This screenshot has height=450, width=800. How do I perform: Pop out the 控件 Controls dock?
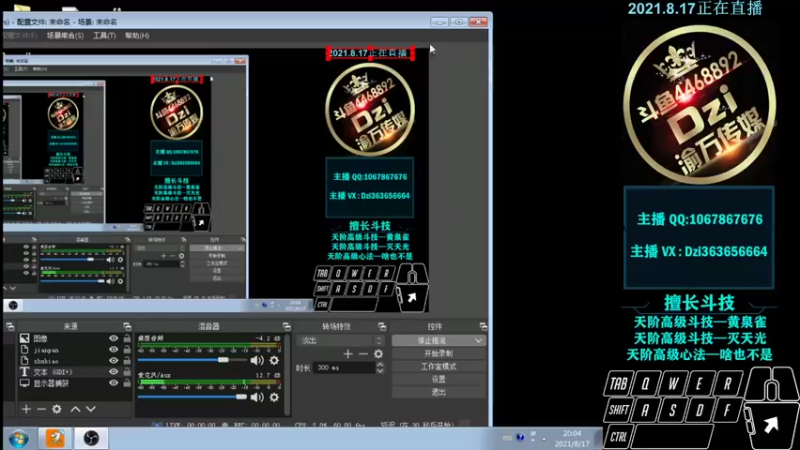click(483, 326)
